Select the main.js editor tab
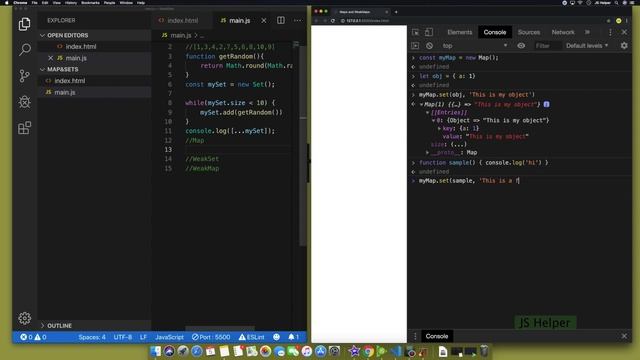The height and width of the screenshot is (360, 640). (239, 20)
